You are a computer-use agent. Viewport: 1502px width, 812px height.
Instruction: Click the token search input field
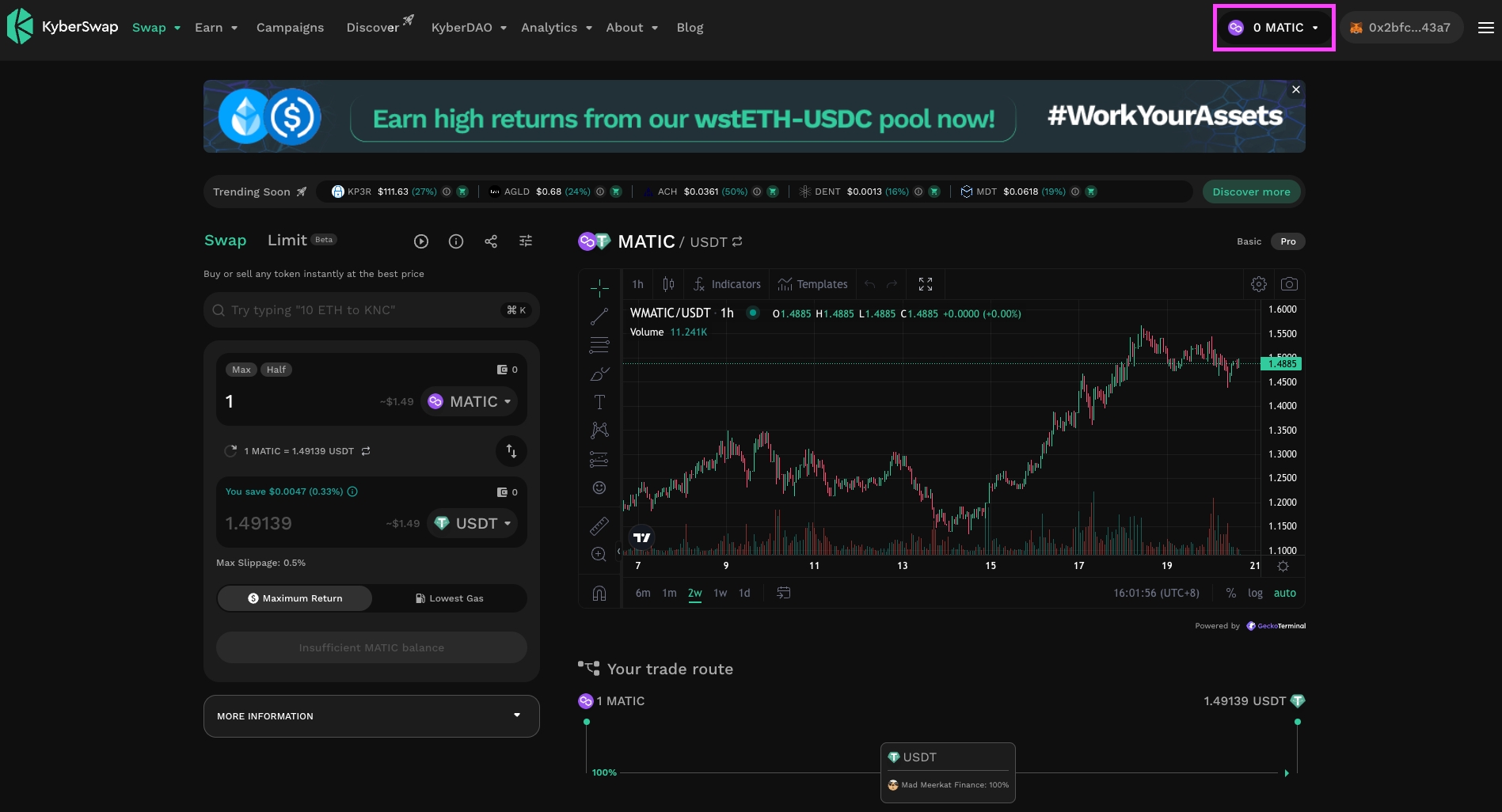tap(364, 310)
